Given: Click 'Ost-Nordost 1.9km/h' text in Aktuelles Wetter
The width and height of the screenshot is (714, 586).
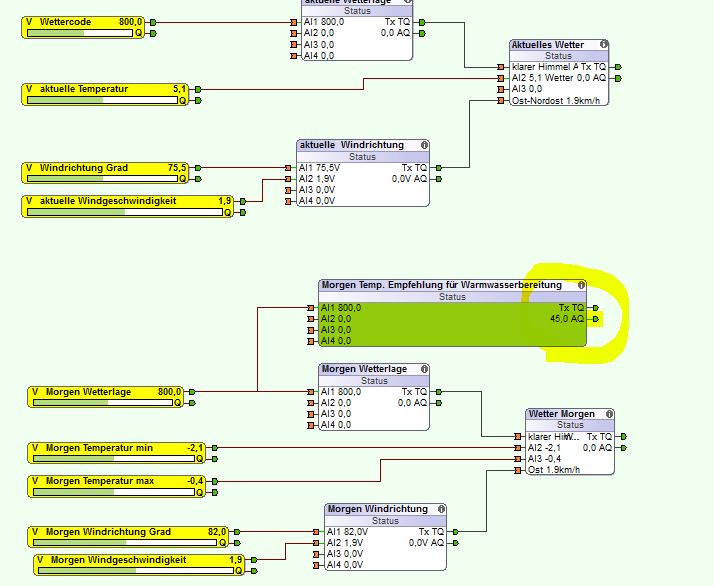Looking at the screenshot, I should [556, 101].
